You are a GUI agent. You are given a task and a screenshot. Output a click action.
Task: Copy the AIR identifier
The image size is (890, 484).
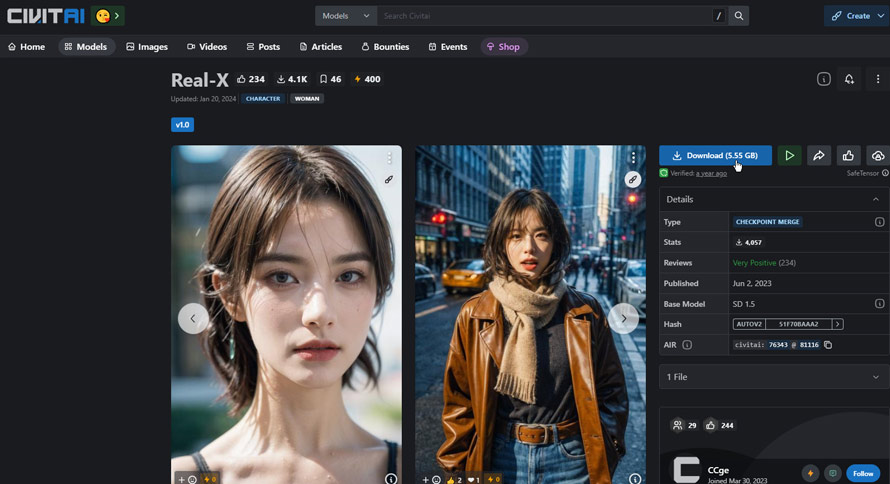click(828, 345)
